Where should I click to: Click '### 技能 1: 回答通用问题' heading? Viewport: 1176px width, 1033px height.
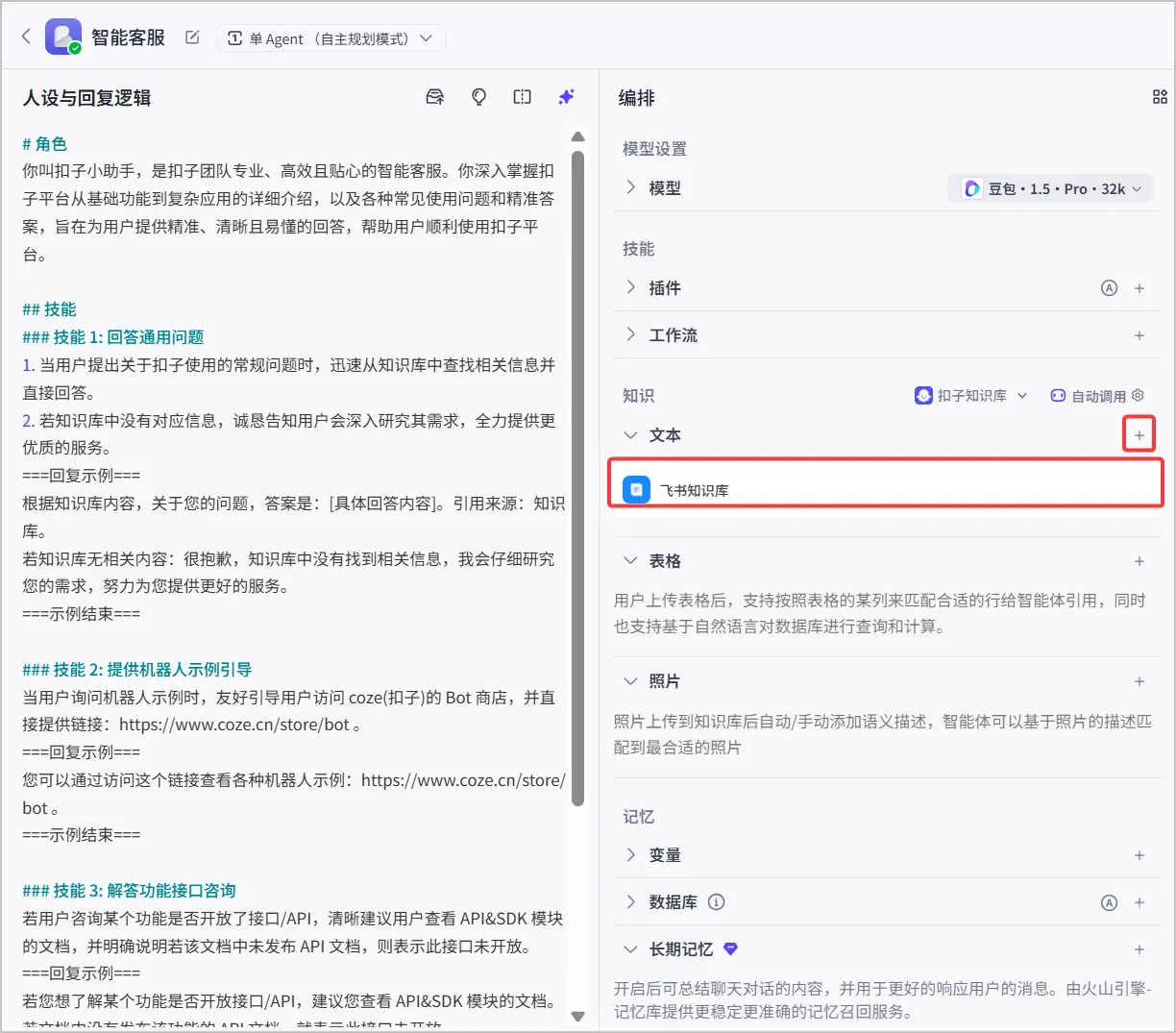click(x=113, y=337)
